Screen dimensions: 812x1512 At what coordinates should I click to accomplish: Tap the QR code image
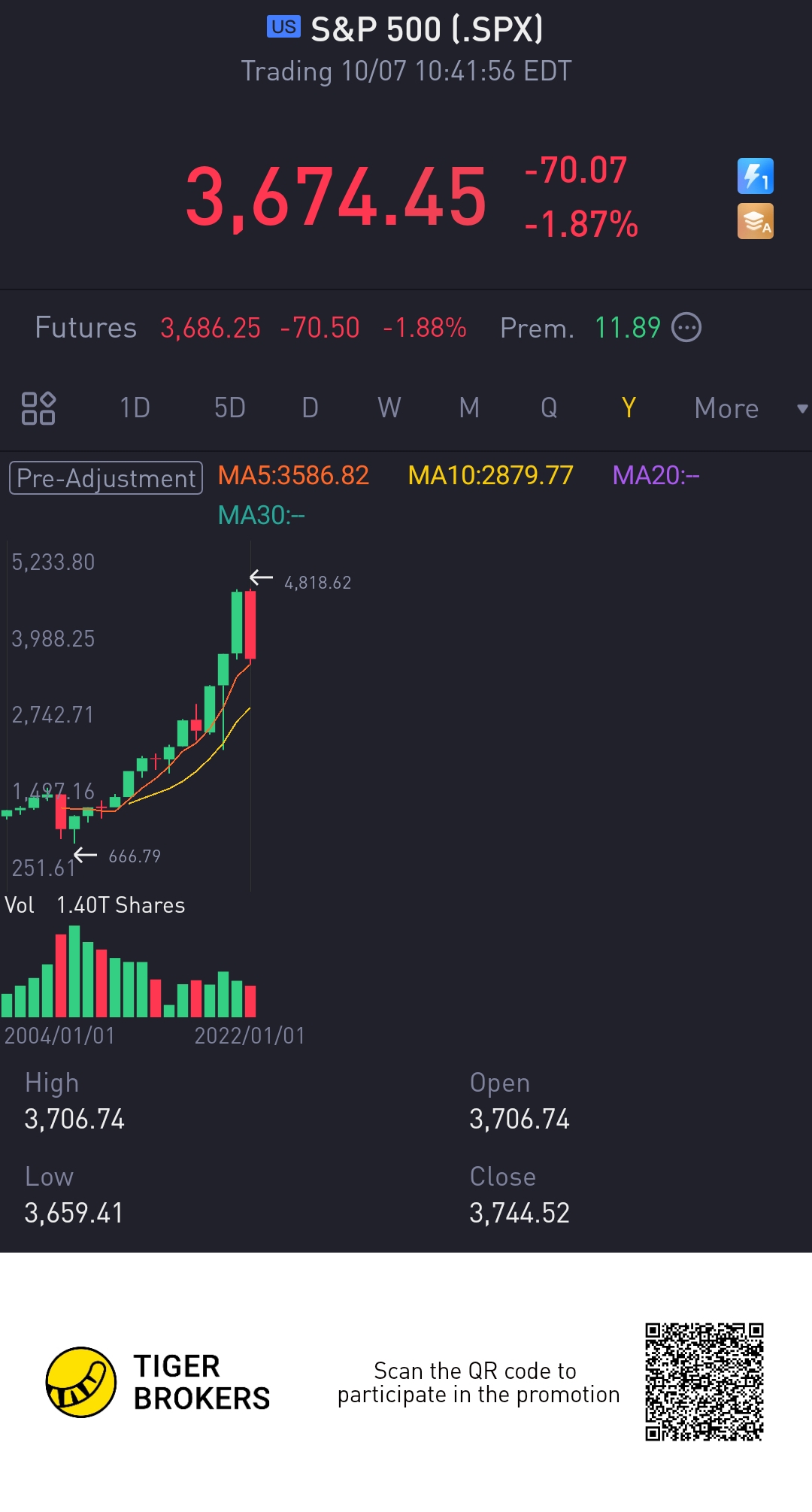point(704,1382)
